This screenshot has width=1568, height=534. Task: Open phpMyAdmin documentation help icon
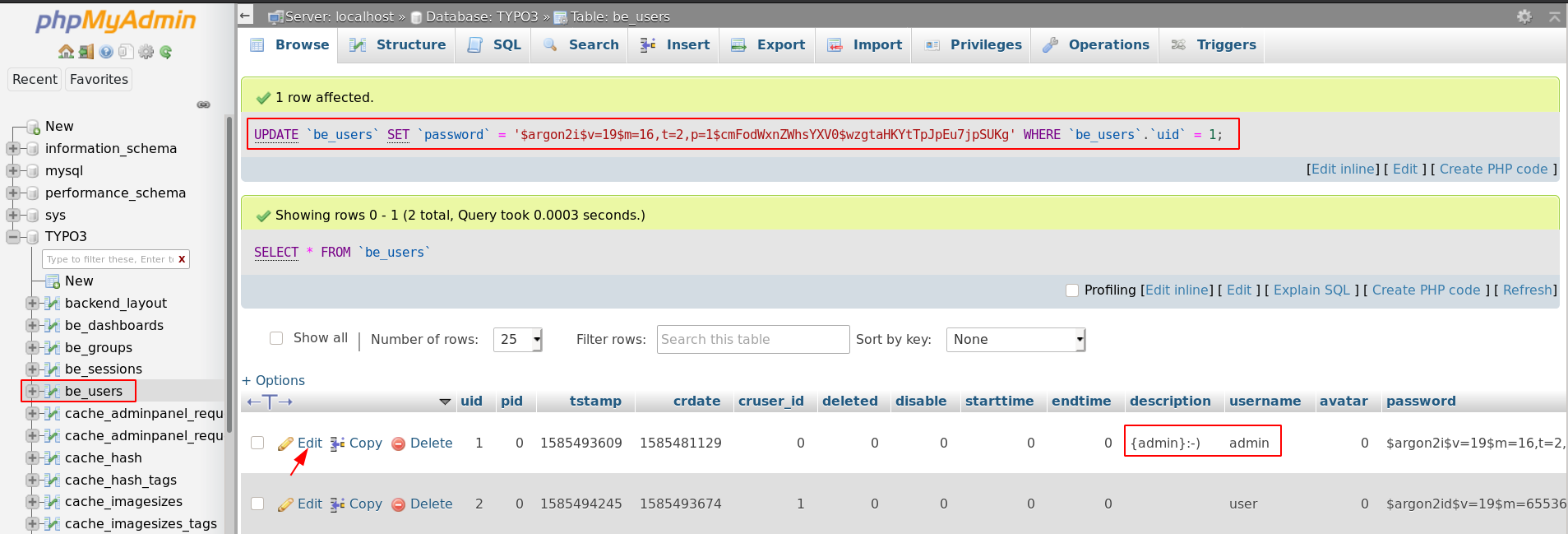click(x=106, y=52)
